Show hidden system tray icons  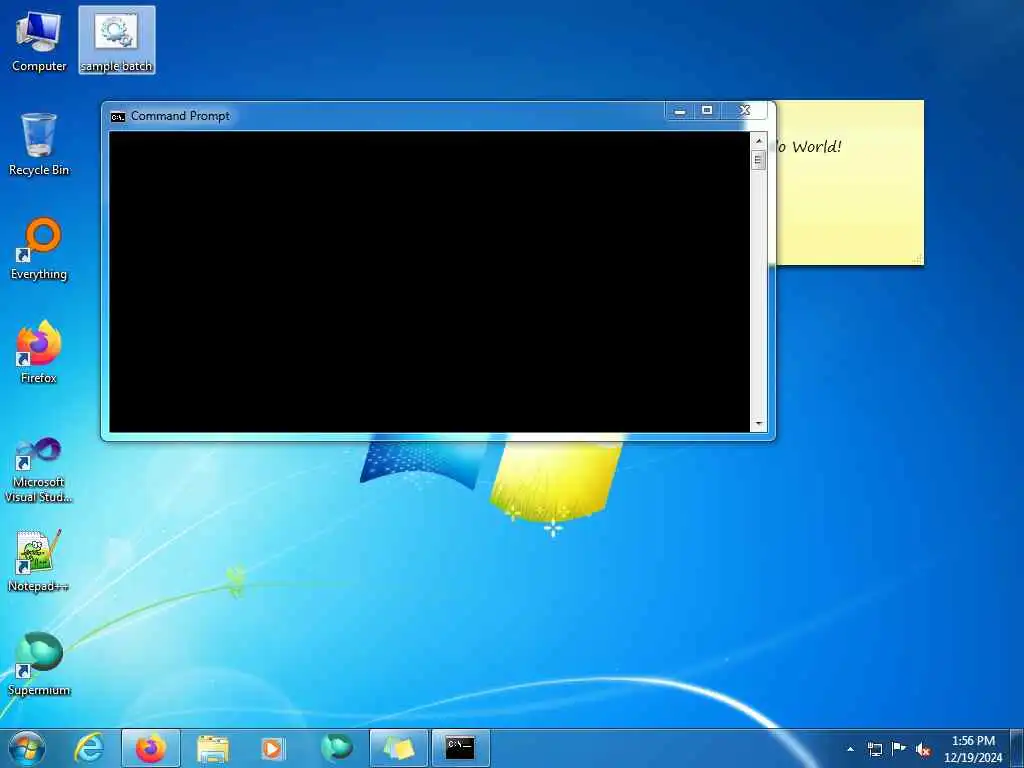(x=850, y=749)
